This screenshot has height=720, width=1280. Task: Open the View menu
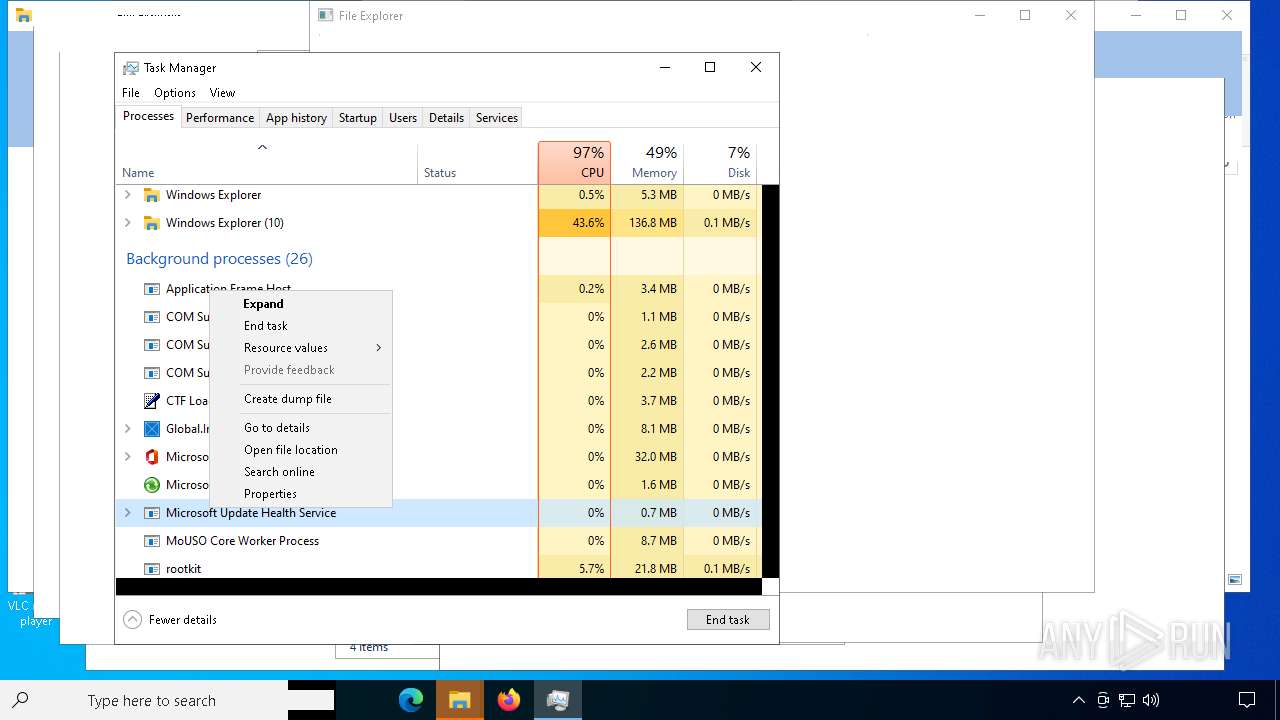pyautogui.click(x=222, y=93)
